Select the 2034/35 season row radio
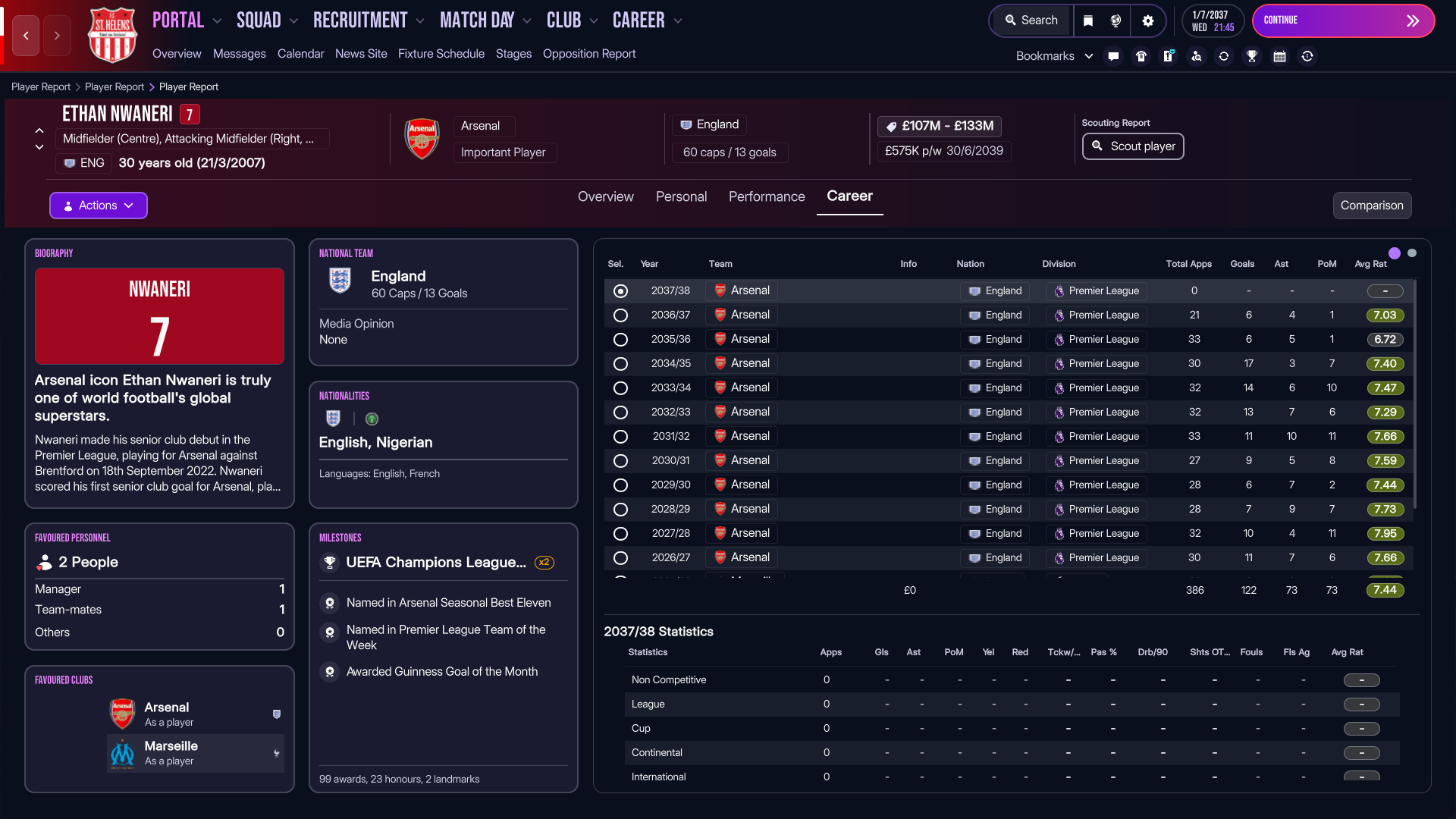 [620, 364]
